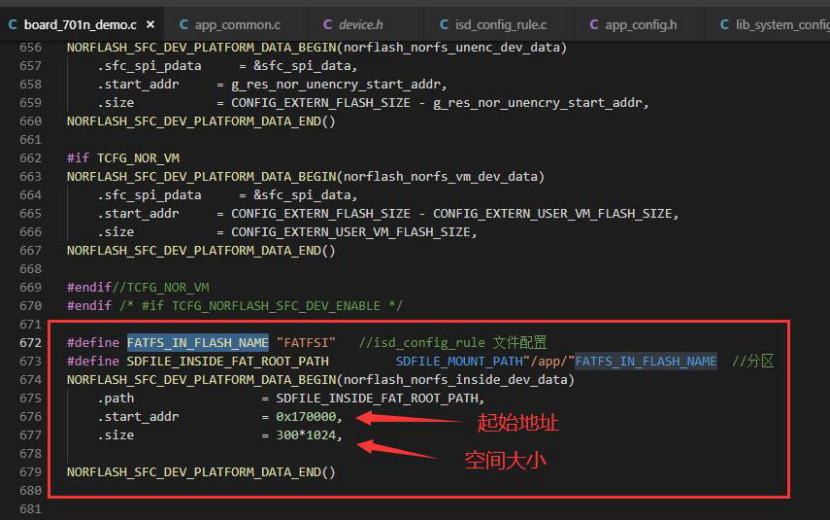
Task: Click the C file icon on board_701n_demo.c tab
Action: [x=13, y=24]
